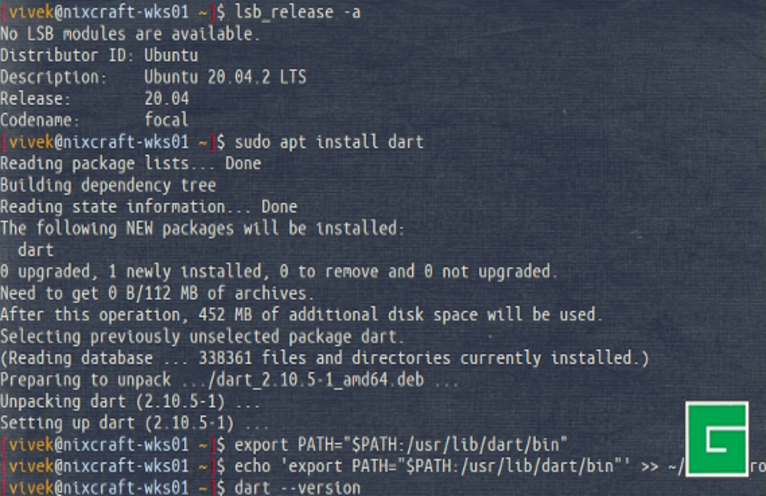Image resolution: width=766 pixels, height=496 pixels.
Task: Click the 'Codename: focal' output line
Action: [94, 120]
